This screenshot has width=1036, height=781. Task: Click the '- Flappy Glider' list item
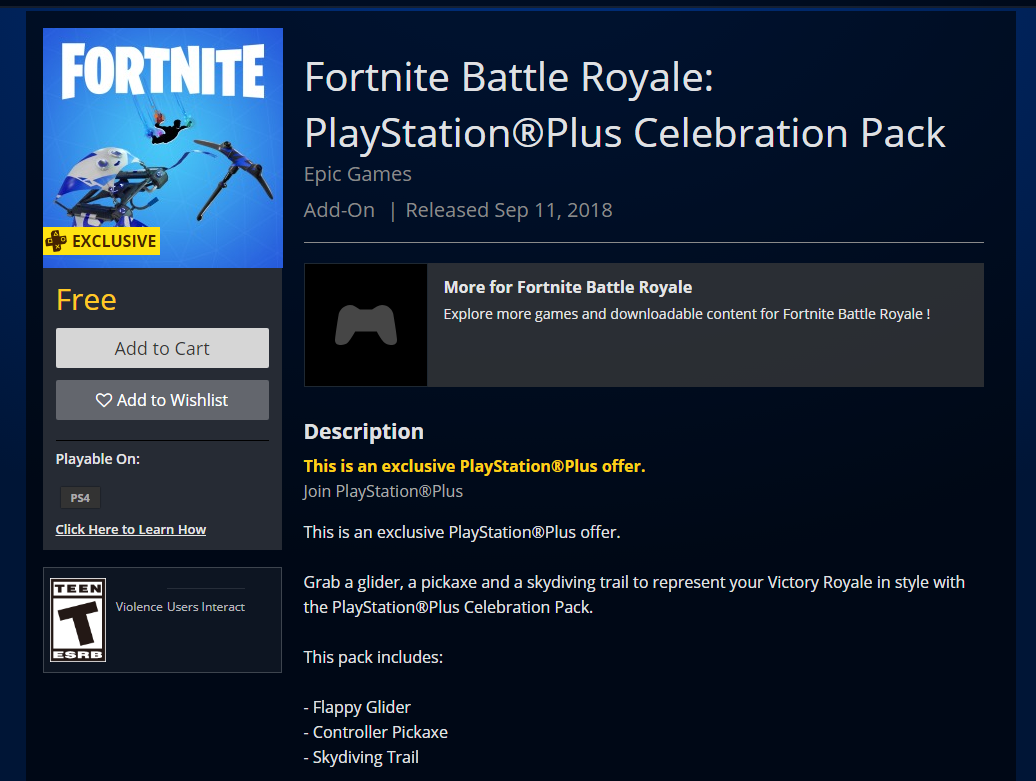(357, 708)
